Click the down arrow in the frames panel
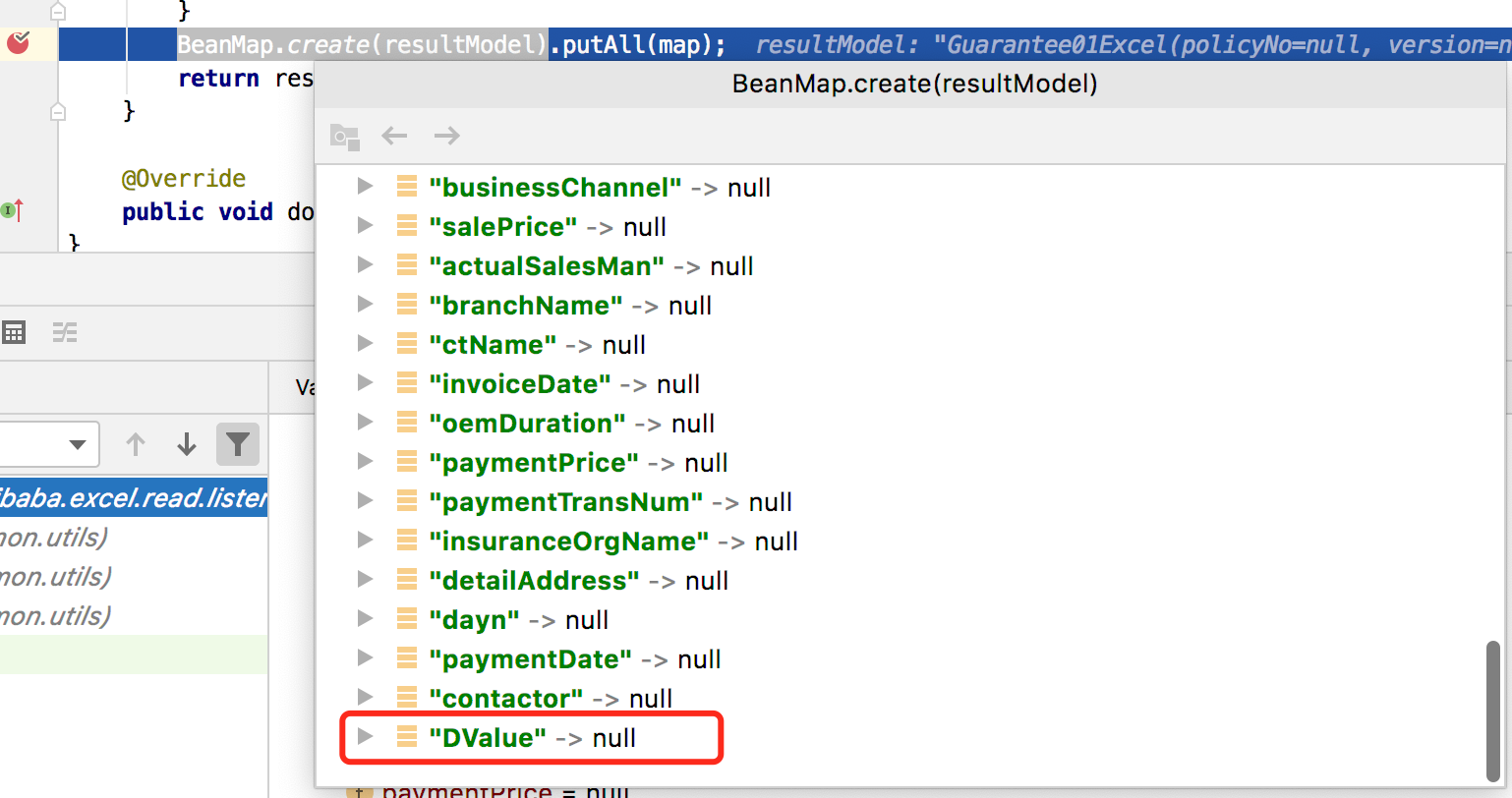Screen dimensions: 1512x798 187,444
